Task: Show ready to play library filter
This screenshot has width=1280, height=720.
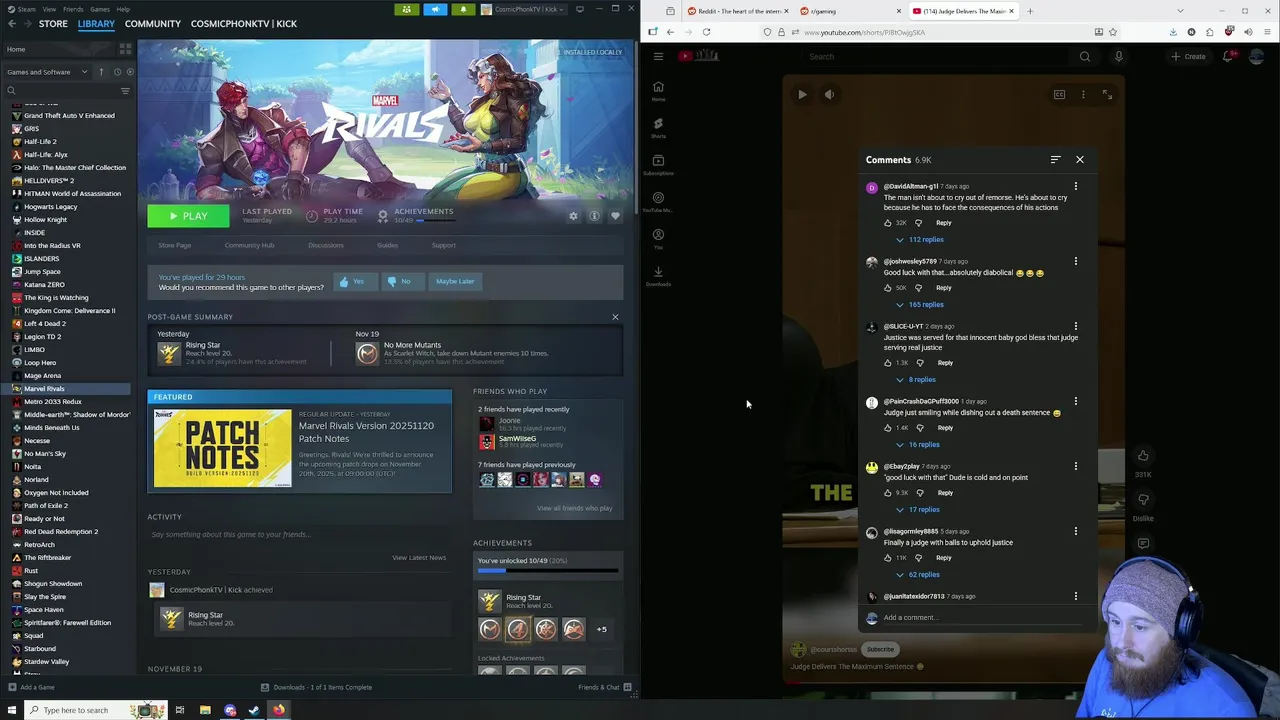Action: (130, 72)
